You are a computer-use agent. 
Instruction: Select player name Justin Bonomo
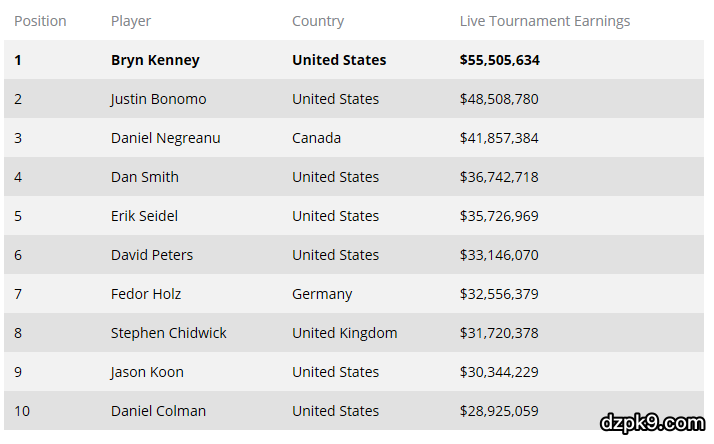tap(160, 99)
